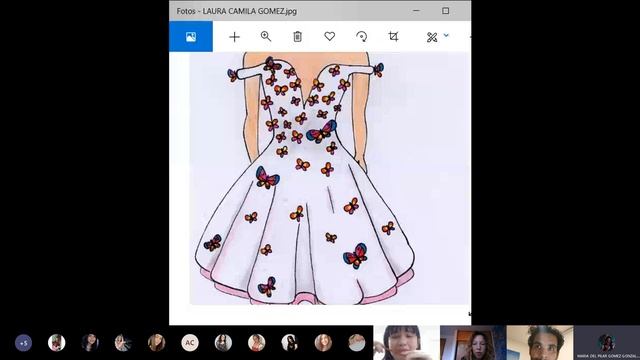Screen dimensions: 640x360
Task: Minimize the Fotos window
Action: click(416, 11)
